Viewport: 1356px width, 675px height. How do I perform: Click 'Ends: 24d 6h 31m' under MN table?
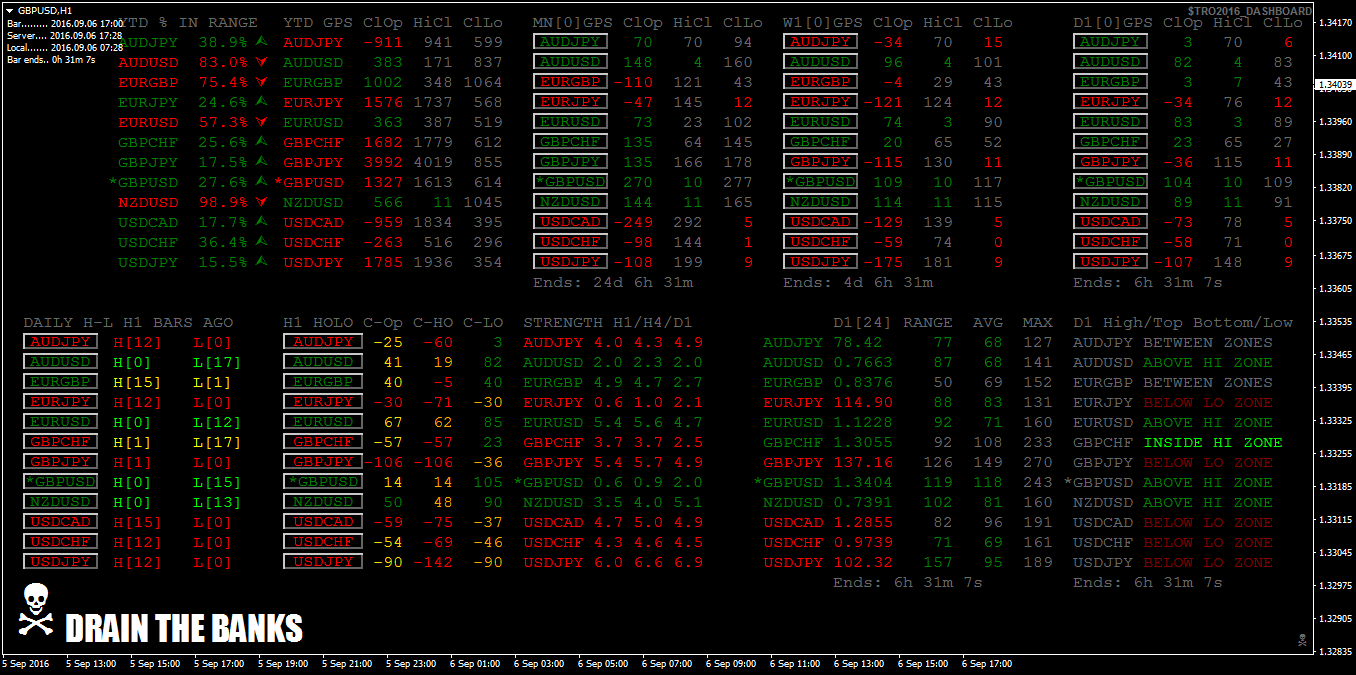(x=613, y=282)
